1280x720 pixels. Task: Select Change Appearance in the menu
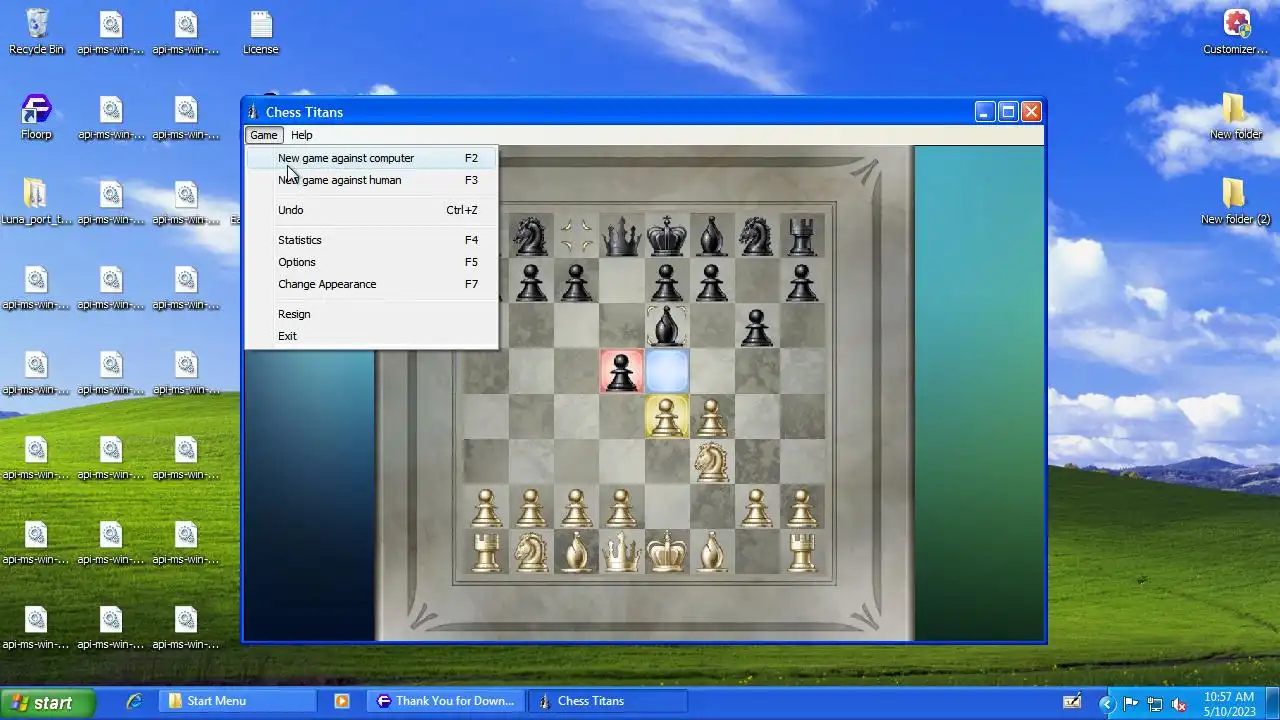click(x=371, y=284)
